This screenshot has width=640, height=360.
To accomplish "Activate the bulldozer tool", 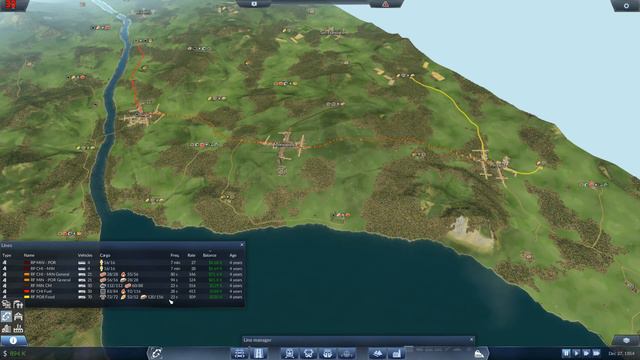I will point(480,353).
